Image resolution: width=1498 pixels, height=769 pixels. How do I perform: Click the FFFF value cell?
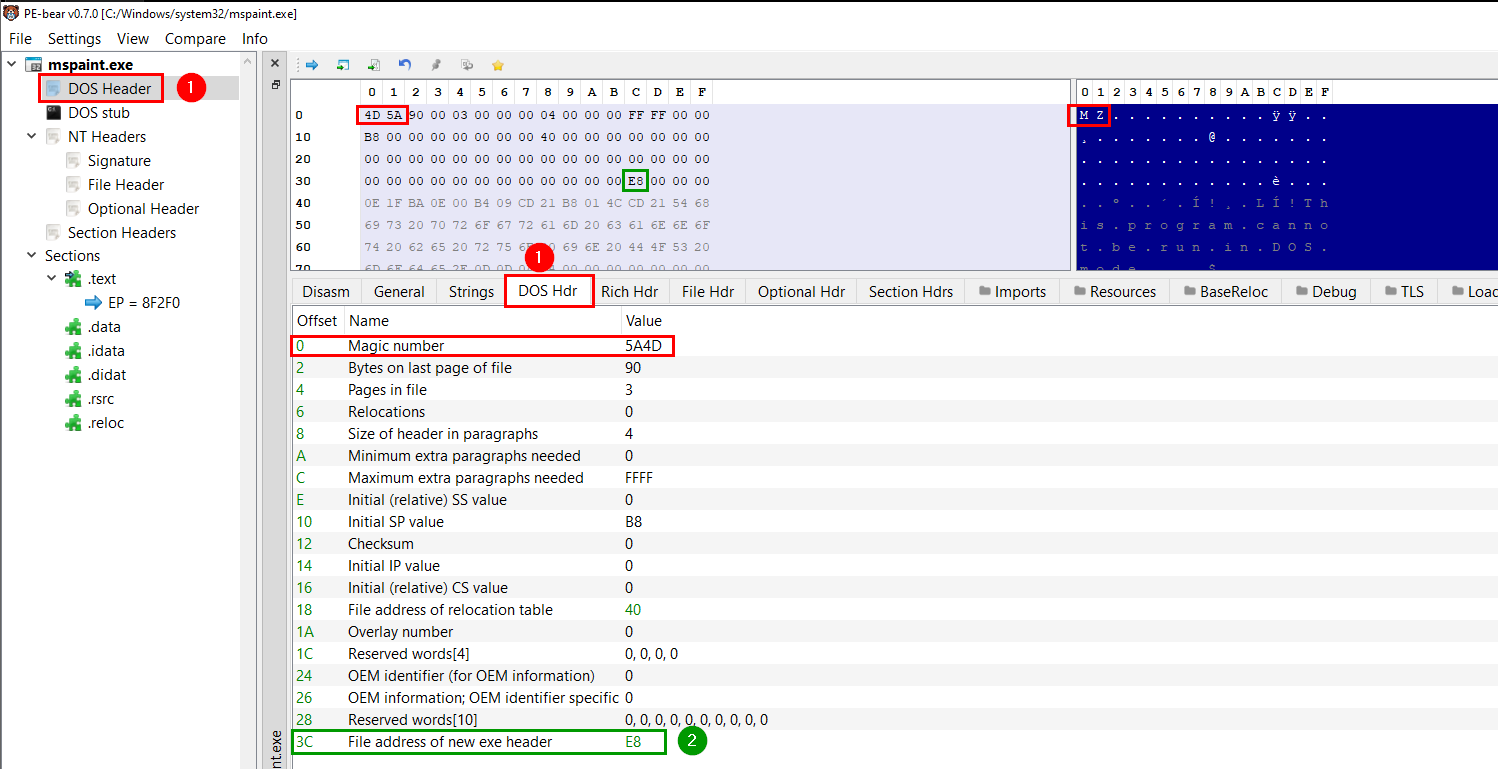pyautogui.click(x=639, y=478)
